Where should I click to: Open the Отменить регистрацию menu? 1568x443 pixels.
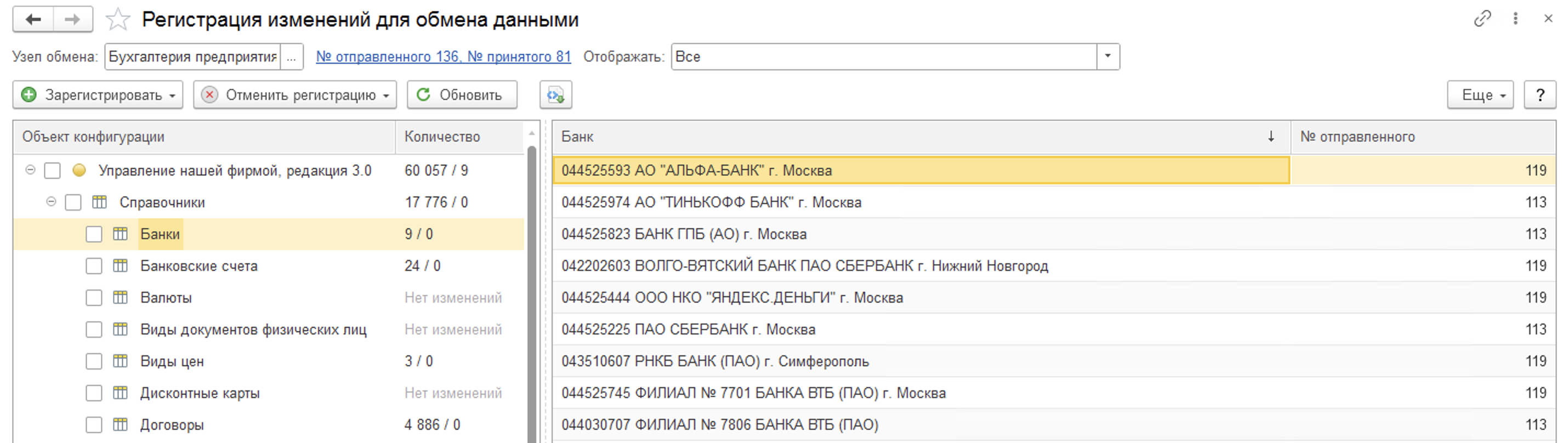294,95
